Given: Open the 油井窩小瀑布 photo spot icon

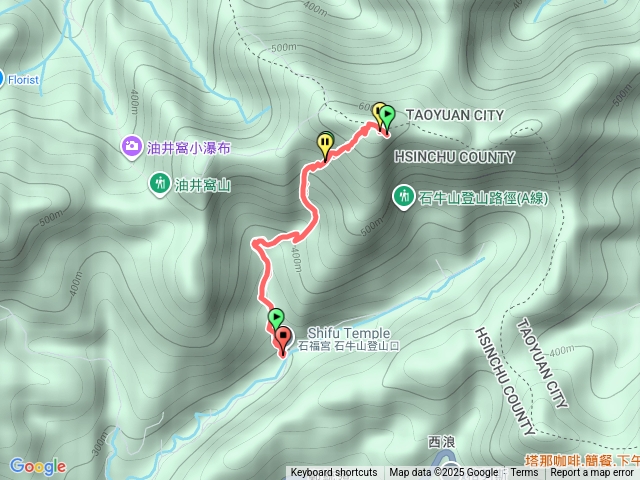Looking at the screenshot, I should tap(131, 147).
